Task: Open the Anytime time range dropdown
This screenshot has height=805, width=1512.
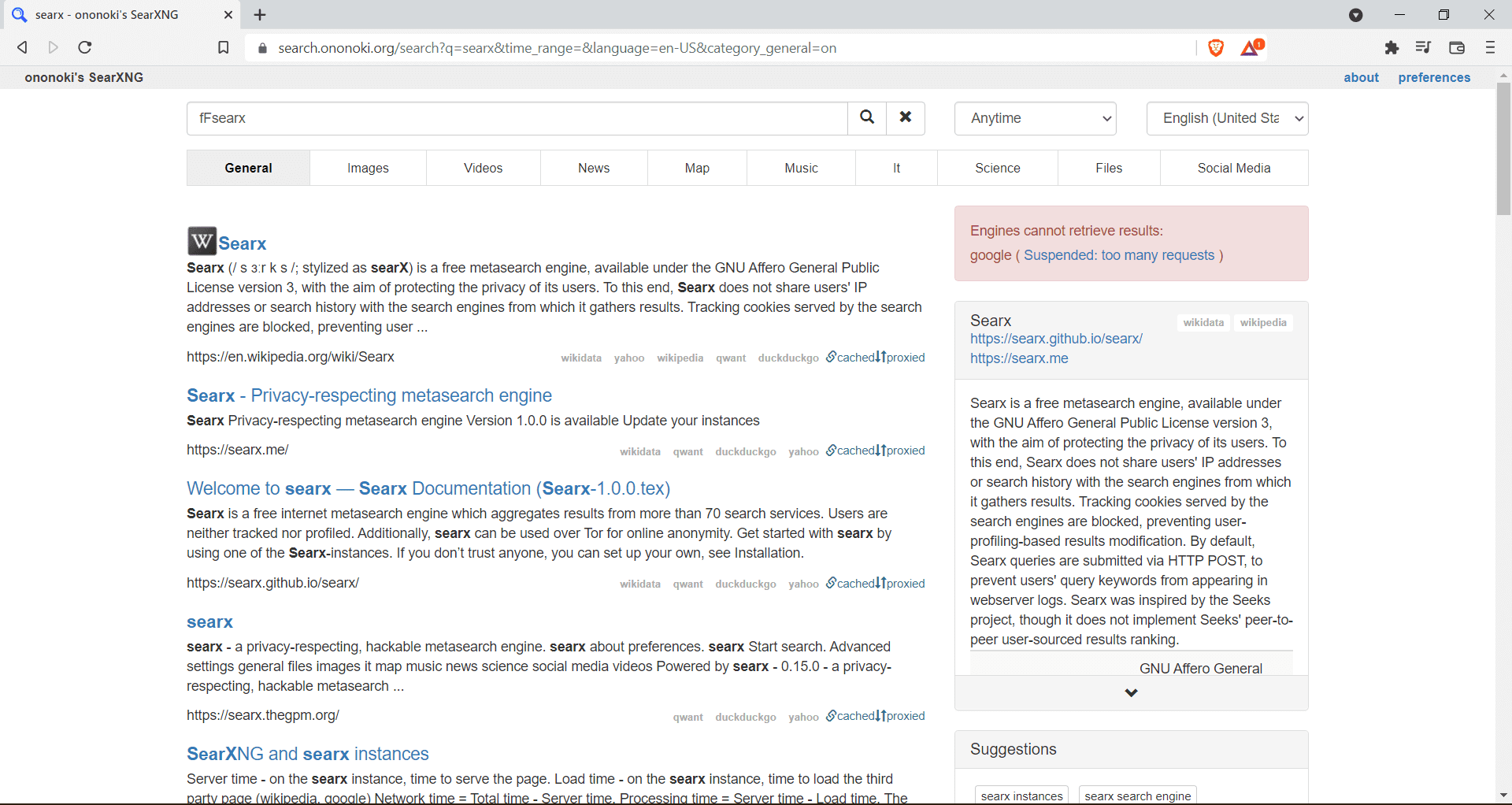Action: (1035, 118)
